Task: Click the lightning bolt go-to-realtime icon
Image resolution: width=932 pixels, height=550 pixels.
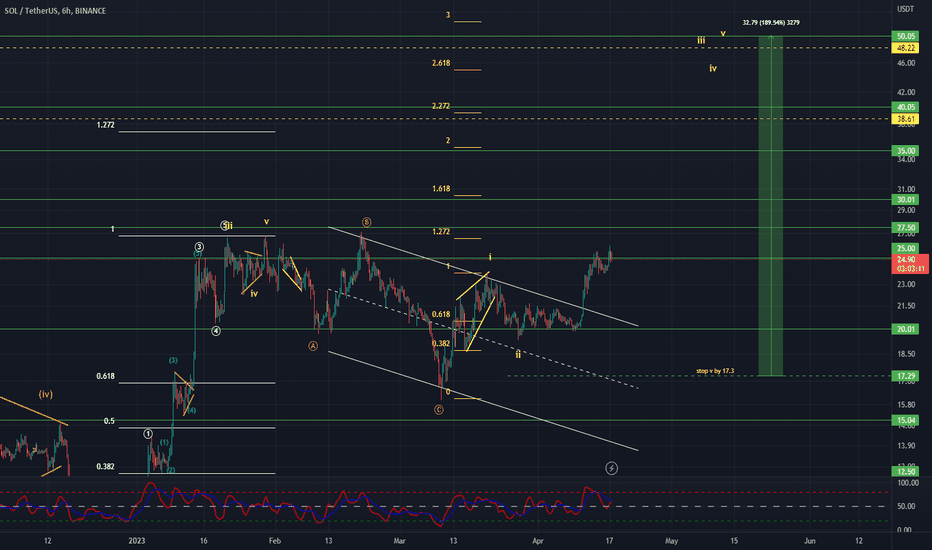Action: (611, 469)
